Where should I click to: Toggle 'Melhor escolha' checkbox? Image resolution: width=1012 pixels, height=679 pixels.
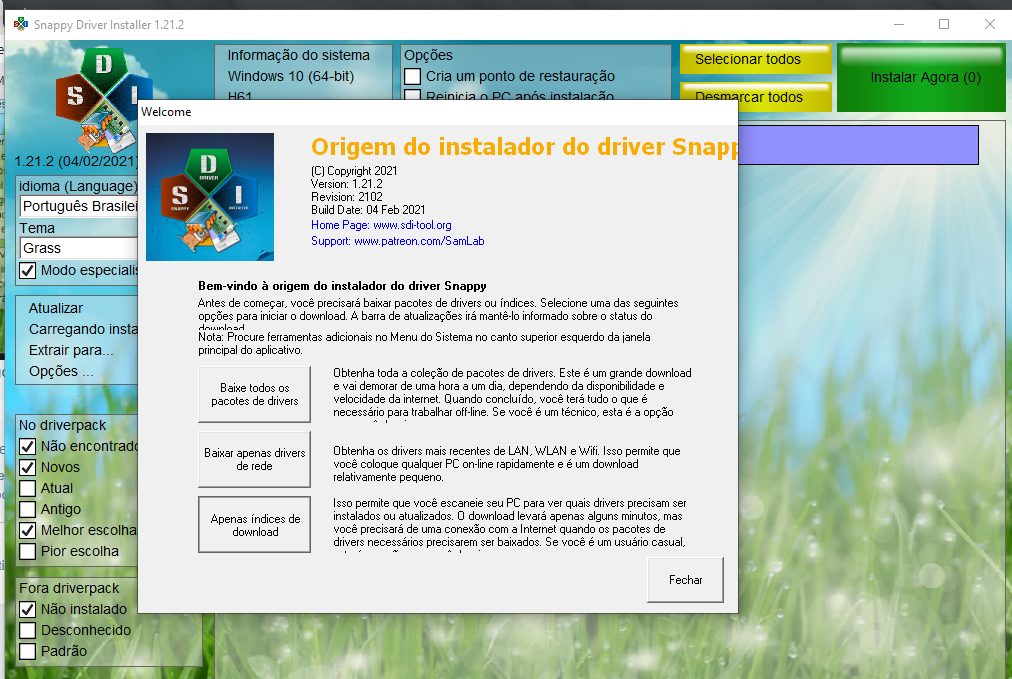[x=27, y=531]
